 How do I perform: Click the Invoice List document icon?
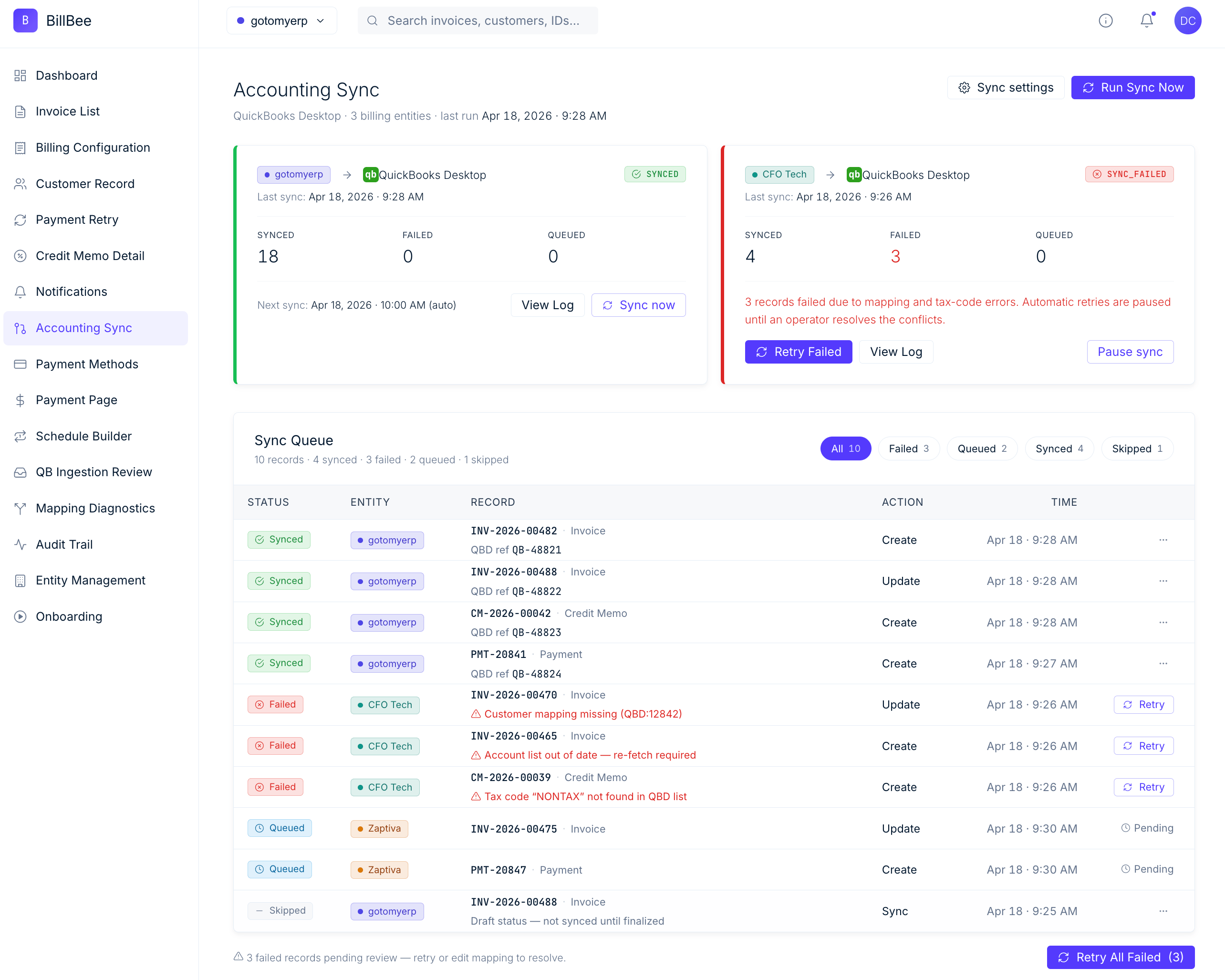[21, 112]
